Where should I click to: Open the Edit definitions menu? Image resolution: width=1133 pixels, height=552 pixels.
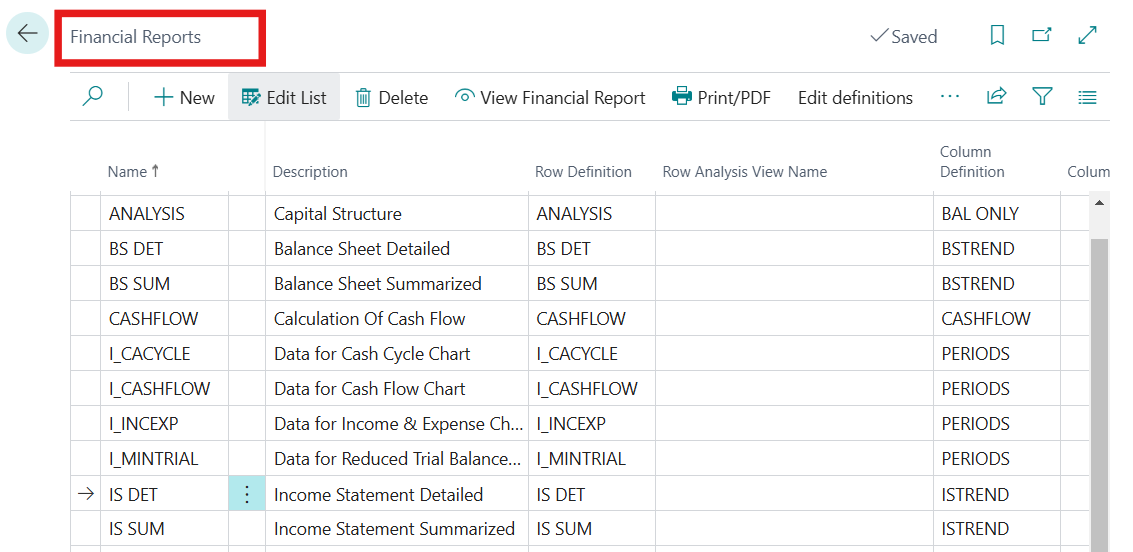(x=855, y=97)
